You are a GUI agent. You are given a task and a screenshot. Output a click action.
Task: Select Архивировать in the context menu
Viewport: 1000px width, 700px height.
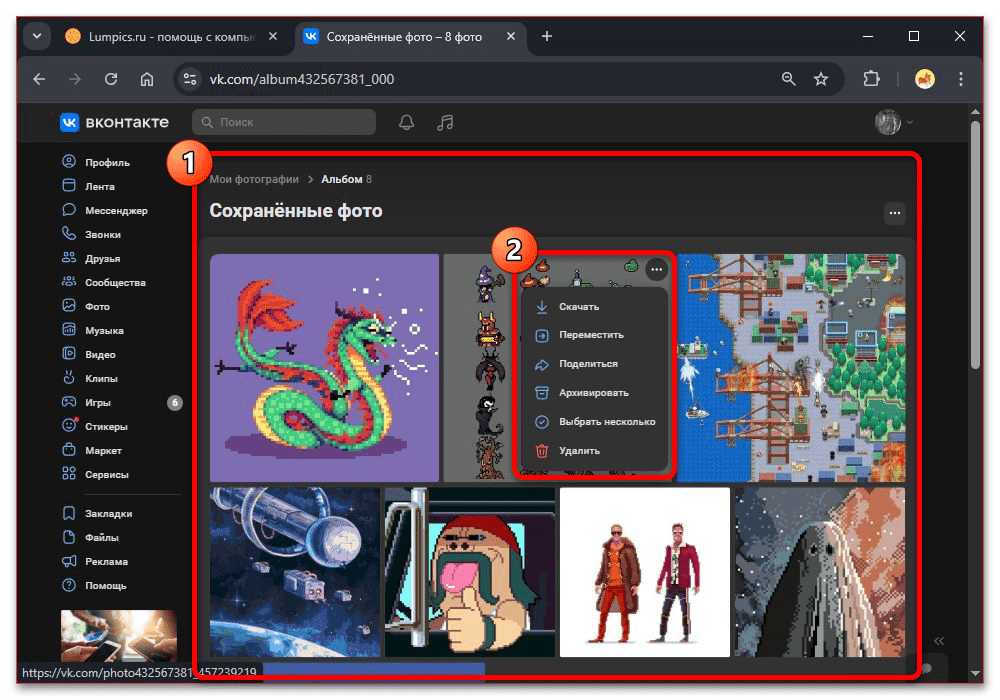[593, 393]
